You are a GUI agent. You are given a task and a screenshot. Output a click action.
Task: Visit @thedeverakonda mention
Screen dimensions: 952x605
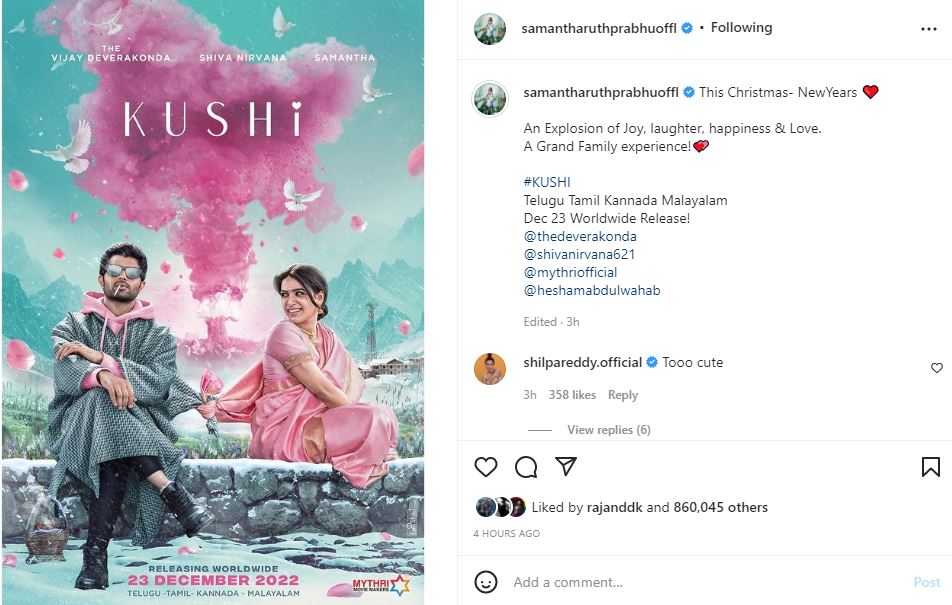tap(580, 236)
